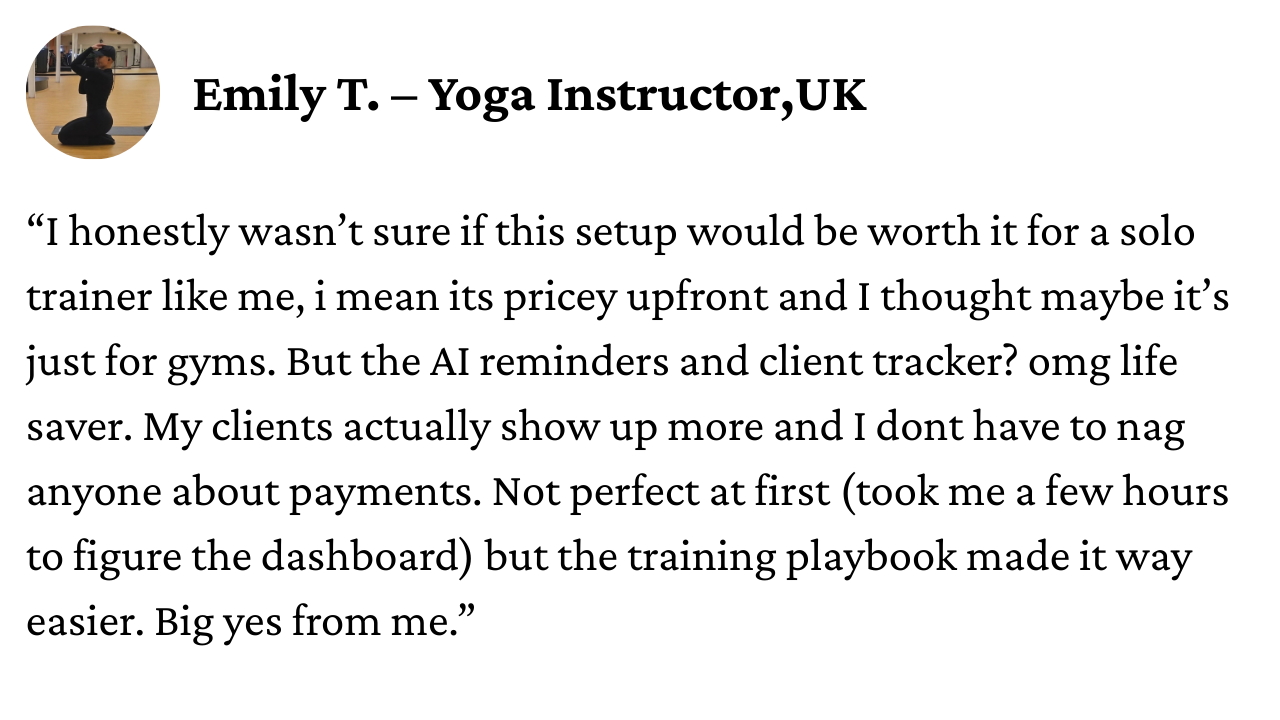This screenshot has height=720, width=1280.
Task: Click the name 'Emily T.' in the heading
Action: pos(286,95)
